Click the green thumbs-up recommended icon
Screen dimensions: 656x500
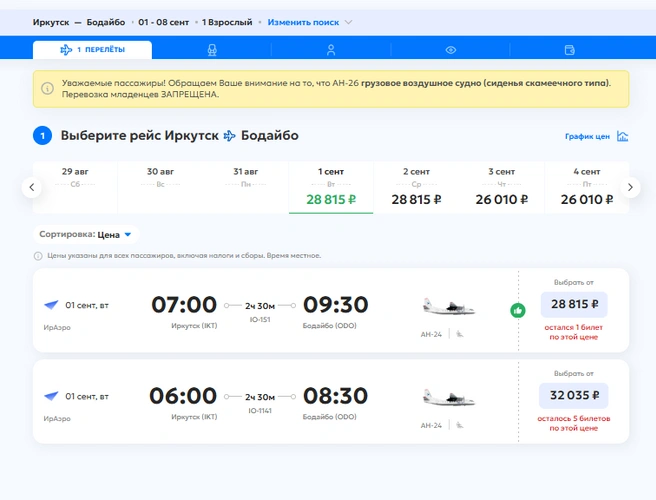coord(518,310)
